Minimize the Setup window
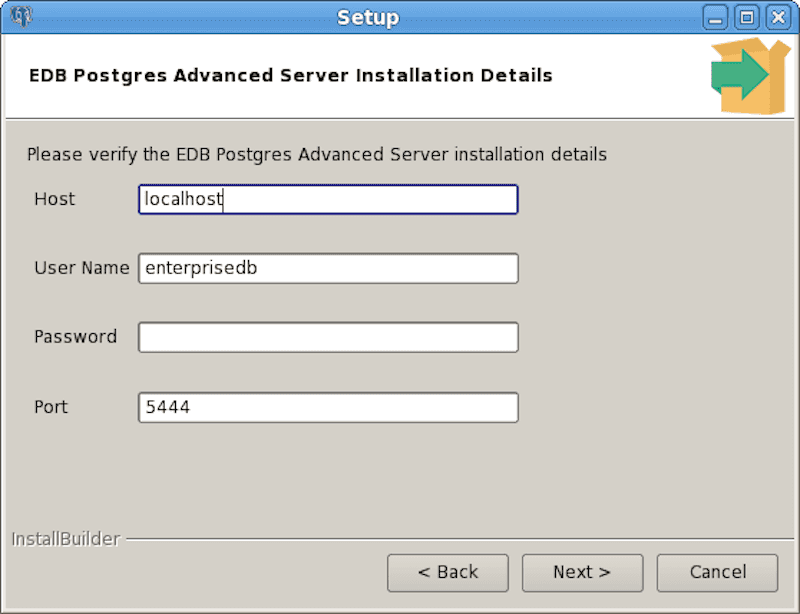The image size is (800, 614). [716, 17]
